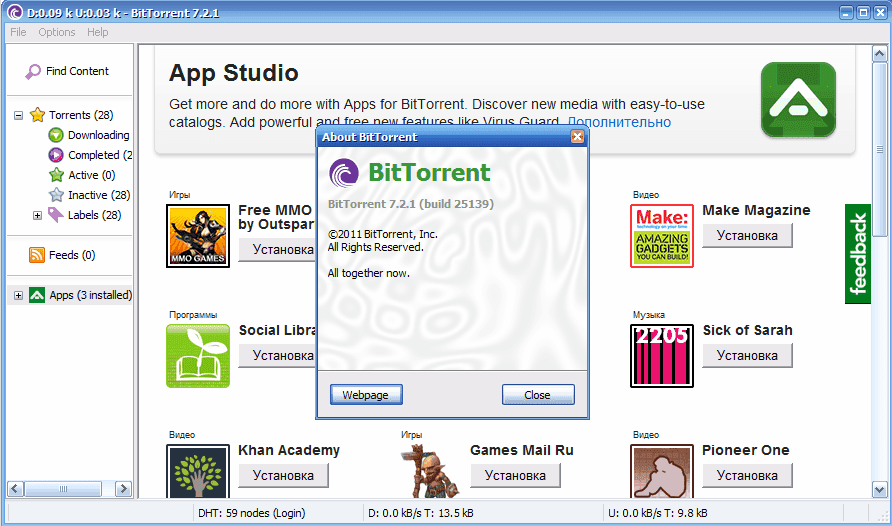The height and width of the screenshot is (526, 892).
Task: Click the Feeds RSS icon
Action: point(37,255)
